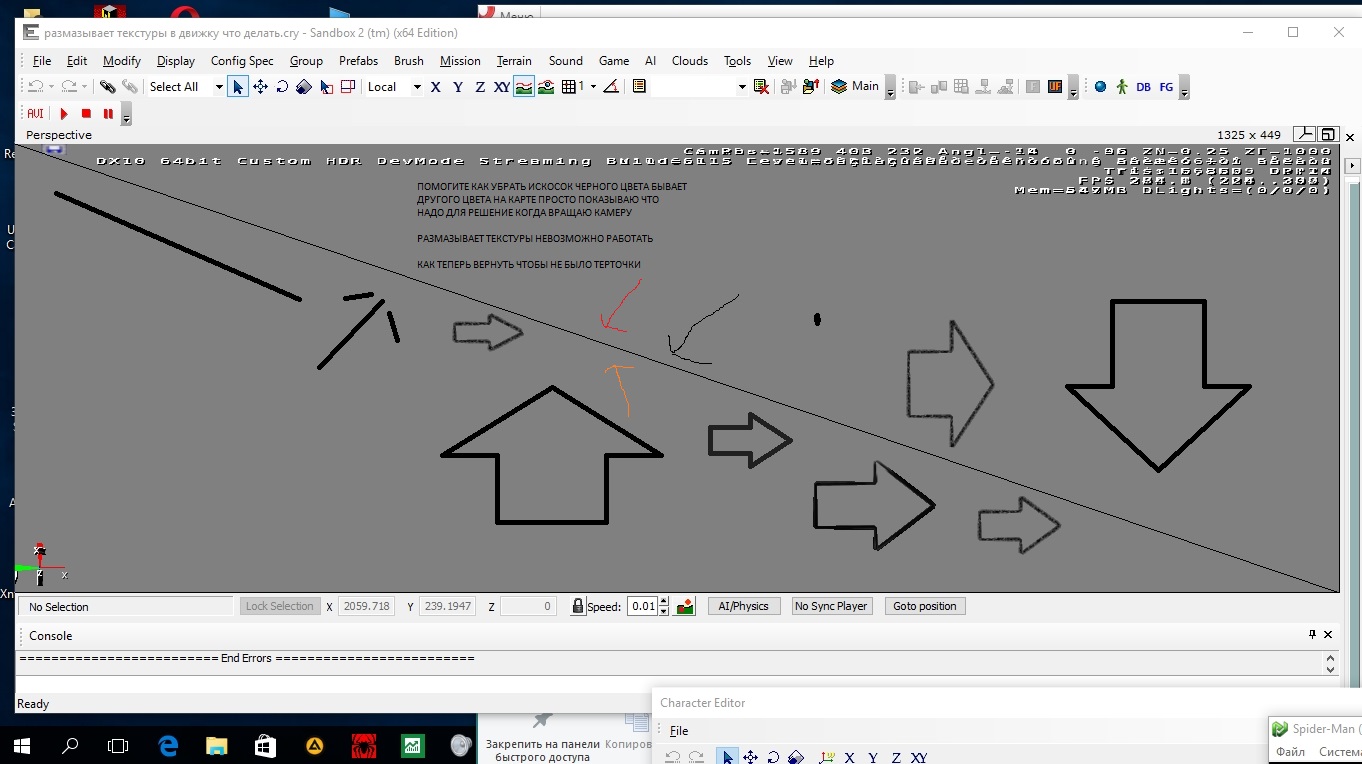The height and width of the screenshot is (764, 1362).
Task: Click the Goto position button
Action: (924, 606)
